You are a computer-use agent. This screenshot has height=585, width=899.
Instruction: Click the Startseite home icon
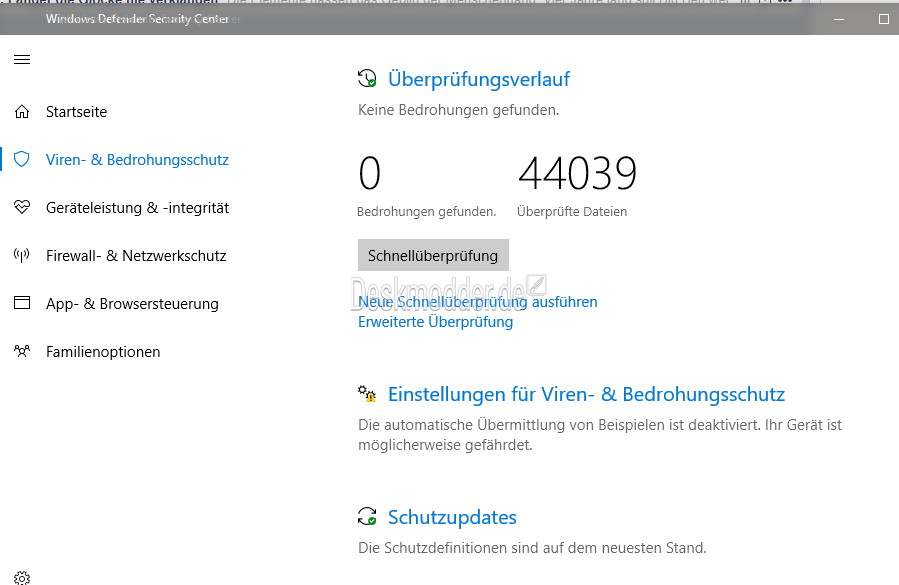[x=22, y=111]
